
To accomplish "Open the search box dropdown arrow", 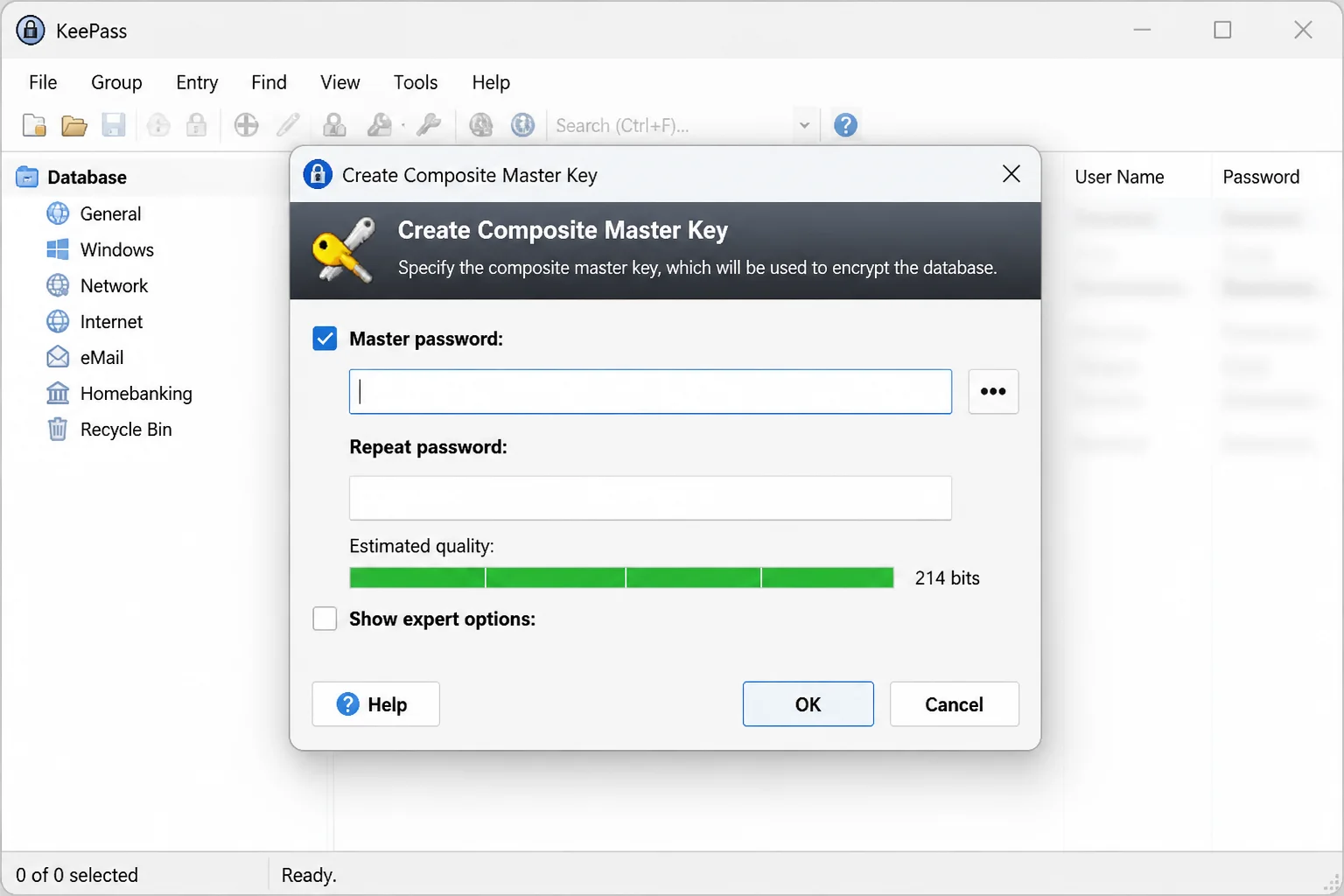I will [804, 125].
